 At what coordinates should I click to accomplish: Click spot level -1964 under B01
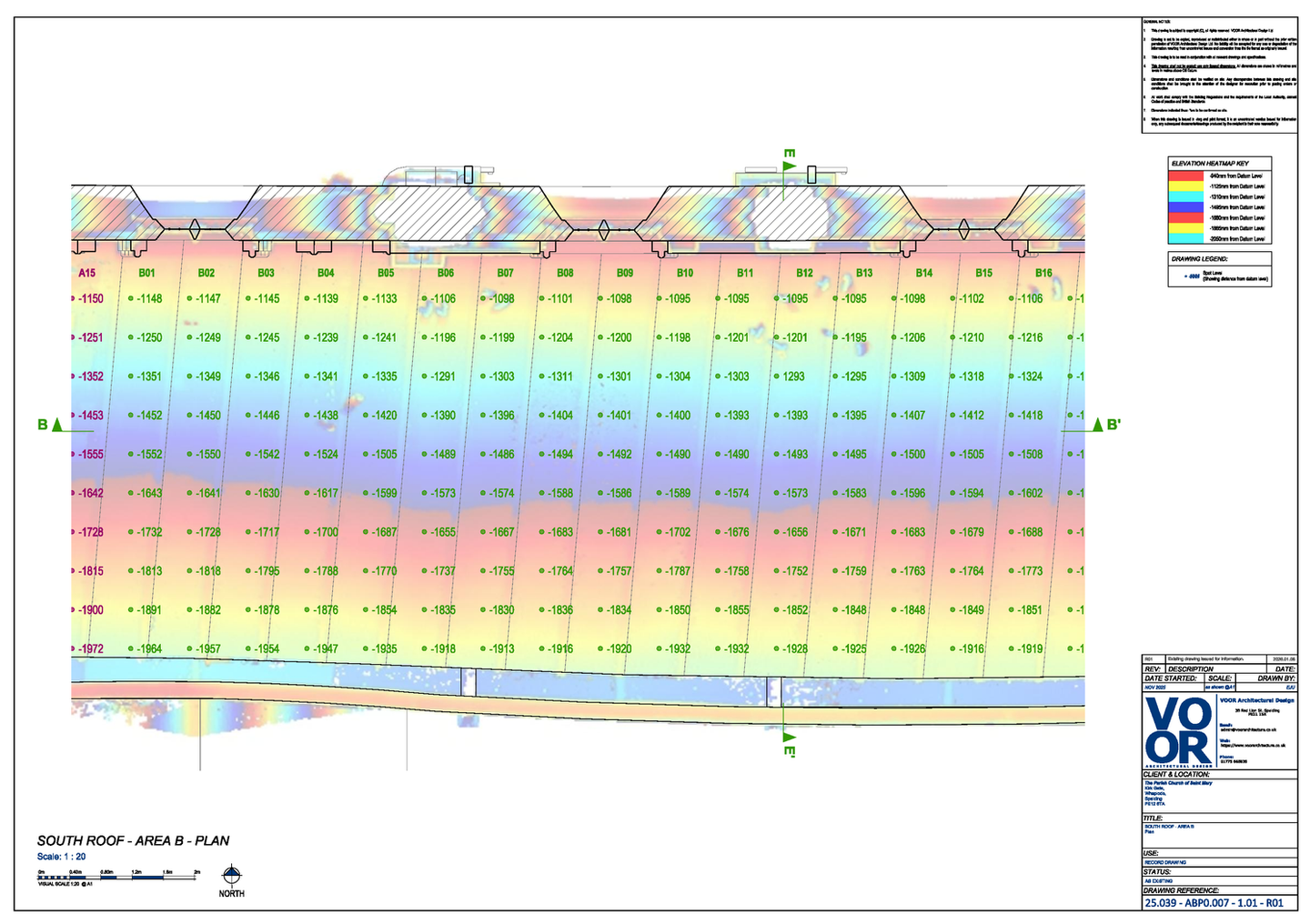tap(149, 648)
